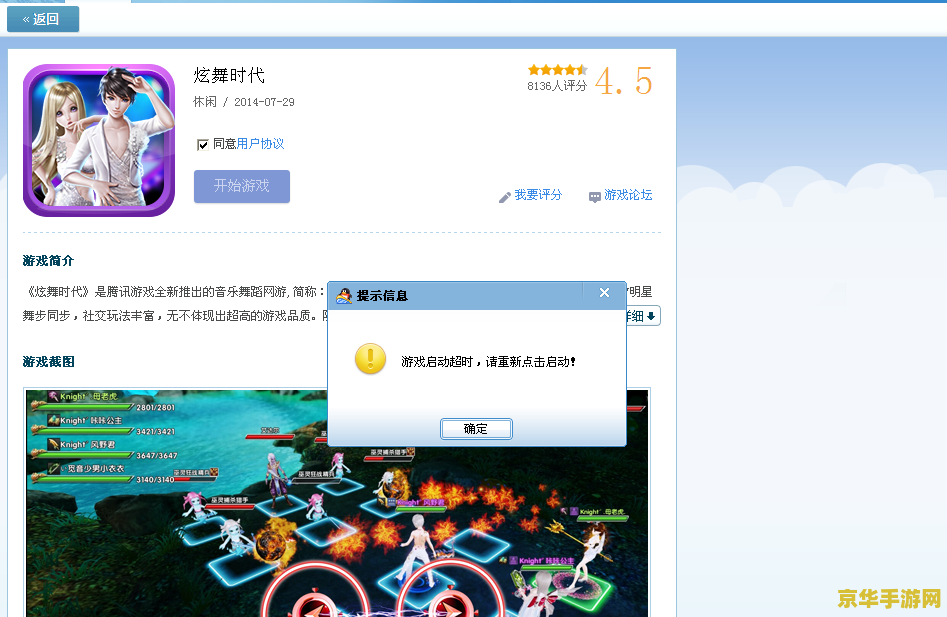This screenshot has width=947, height=617.
Task: Click the 游戏启动超时 message text
Action: 488,362
